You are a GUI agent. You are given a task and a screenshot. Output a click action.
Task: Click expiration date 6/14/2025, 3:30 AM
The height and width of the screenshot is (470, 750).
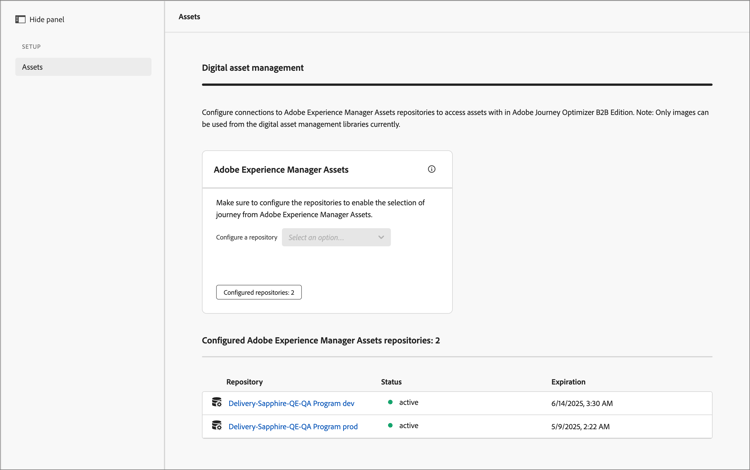coord(582,404)
